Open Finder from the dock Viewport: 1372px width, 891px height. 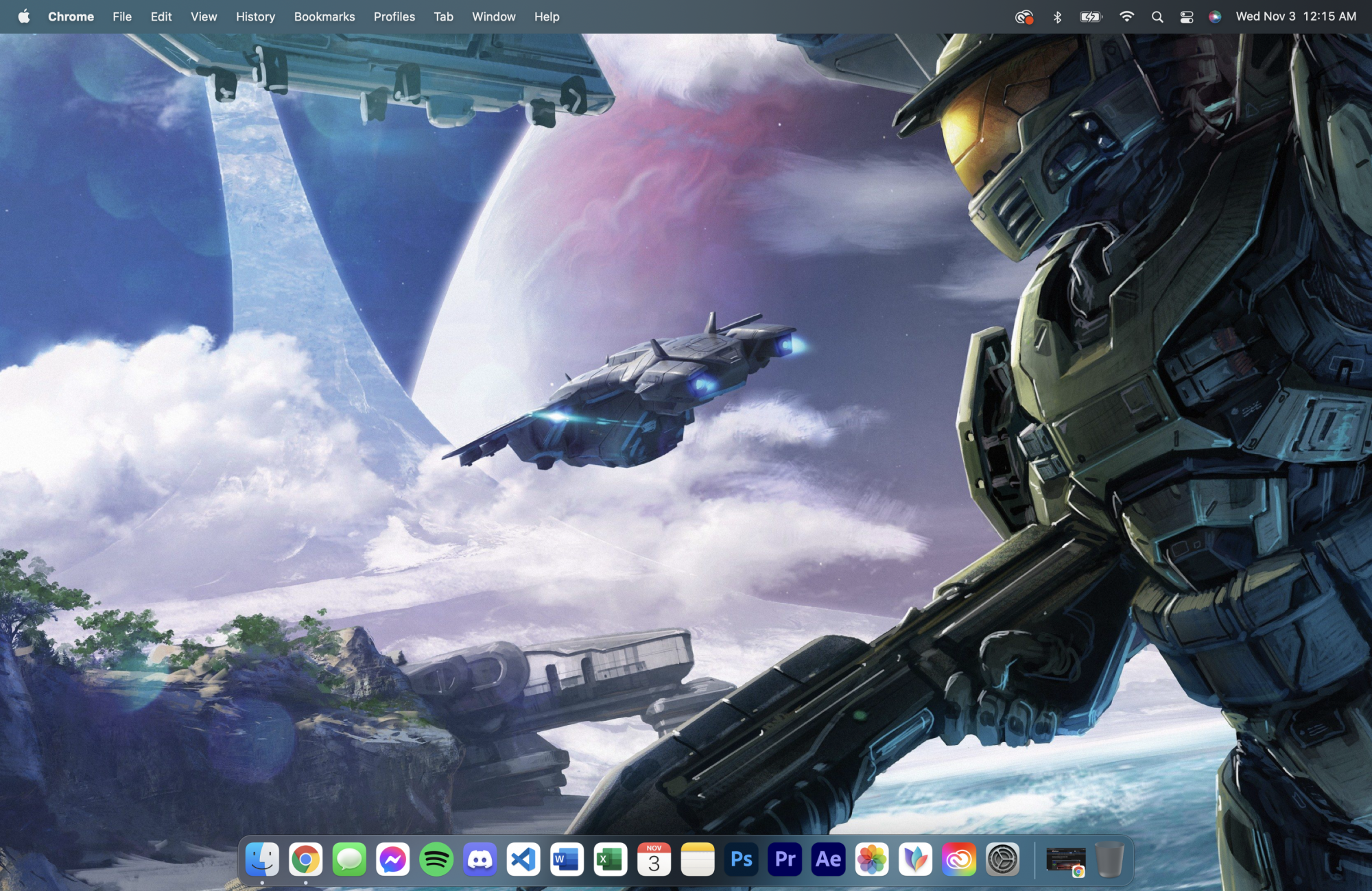(262, 859)
